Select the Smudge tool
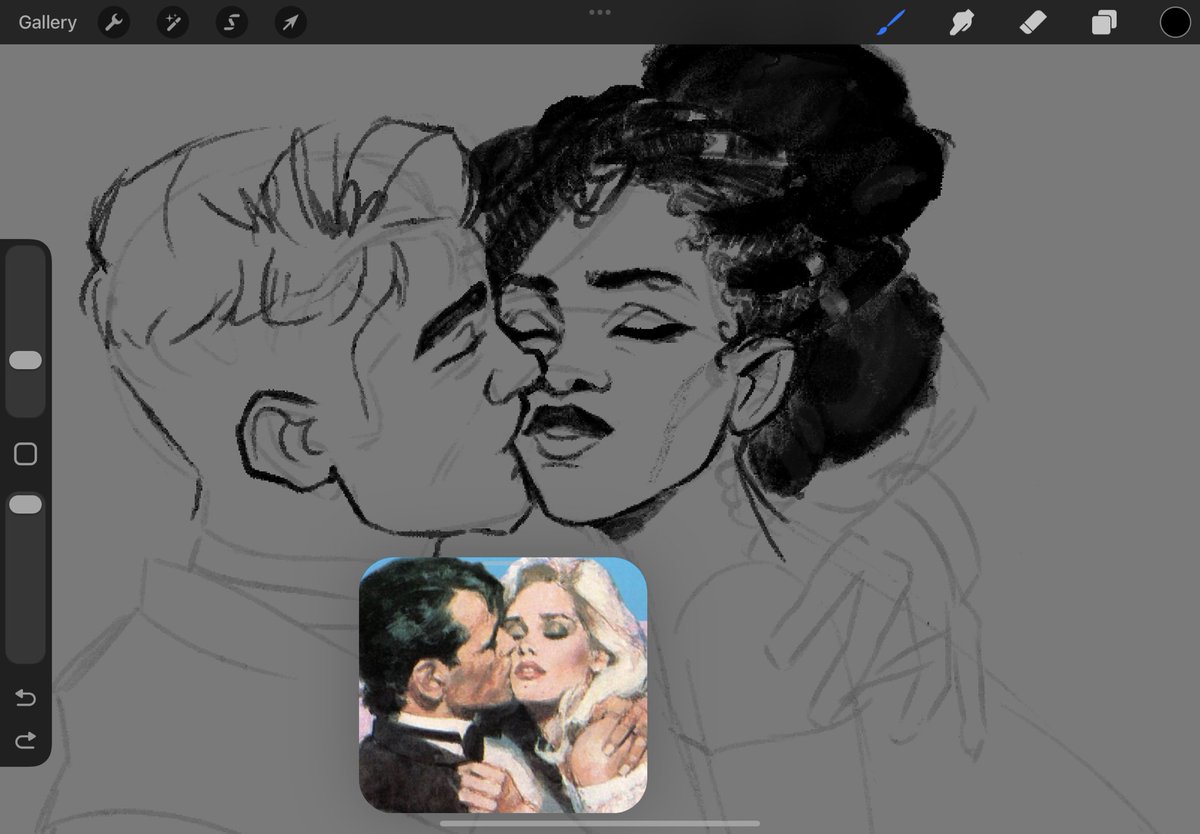 961,22
